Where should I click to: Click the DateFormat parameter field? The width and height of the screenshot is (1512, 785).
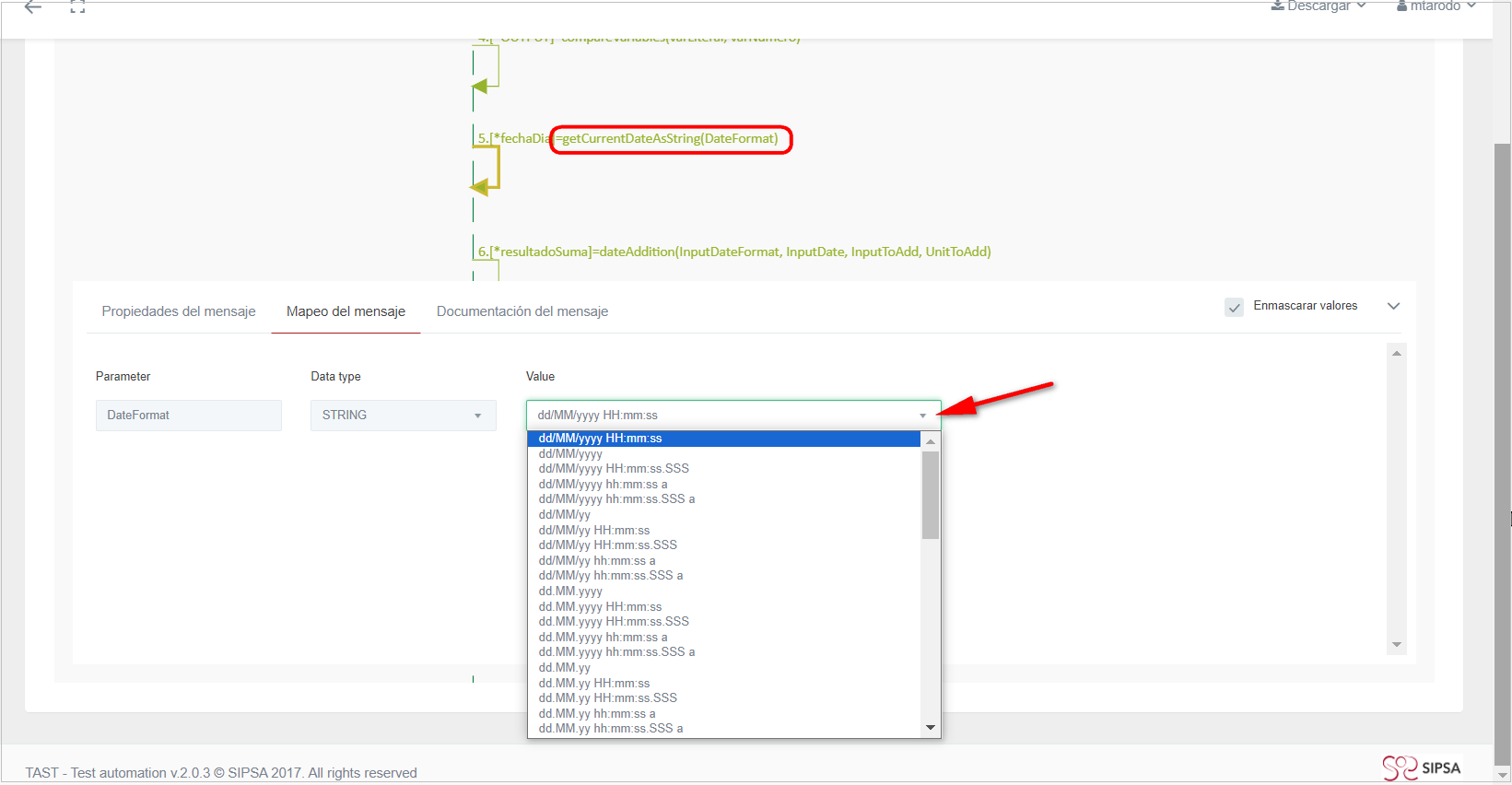(x=188, y=416)
